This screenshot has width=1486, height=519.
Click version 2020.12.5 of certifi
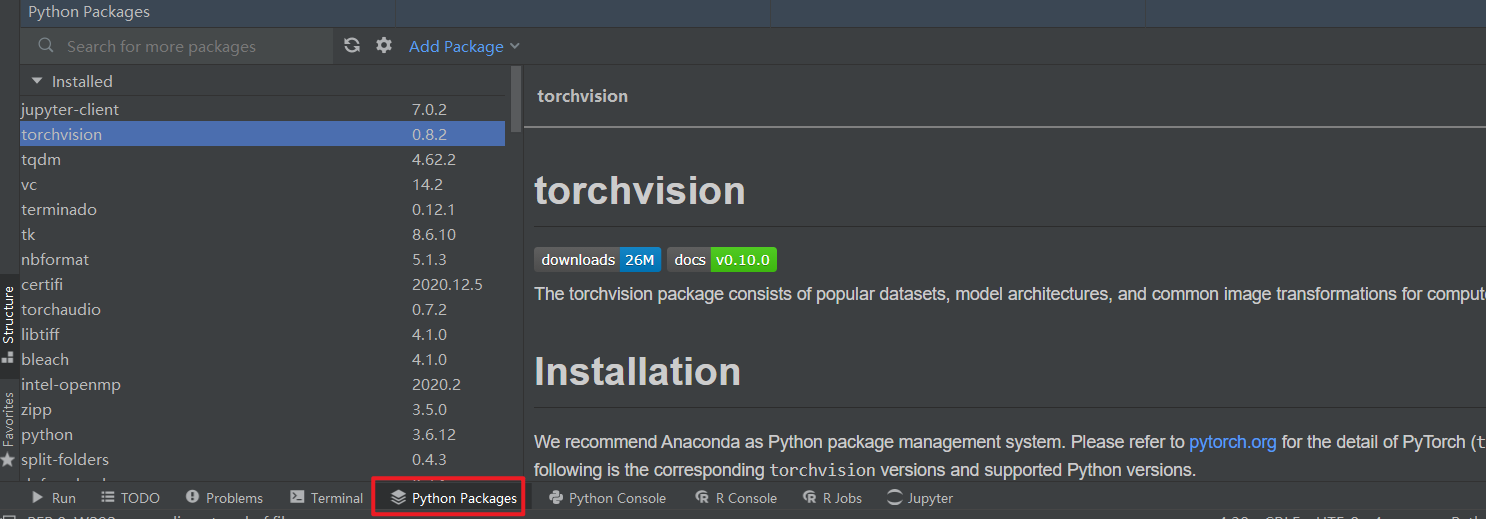click(447, 284)
